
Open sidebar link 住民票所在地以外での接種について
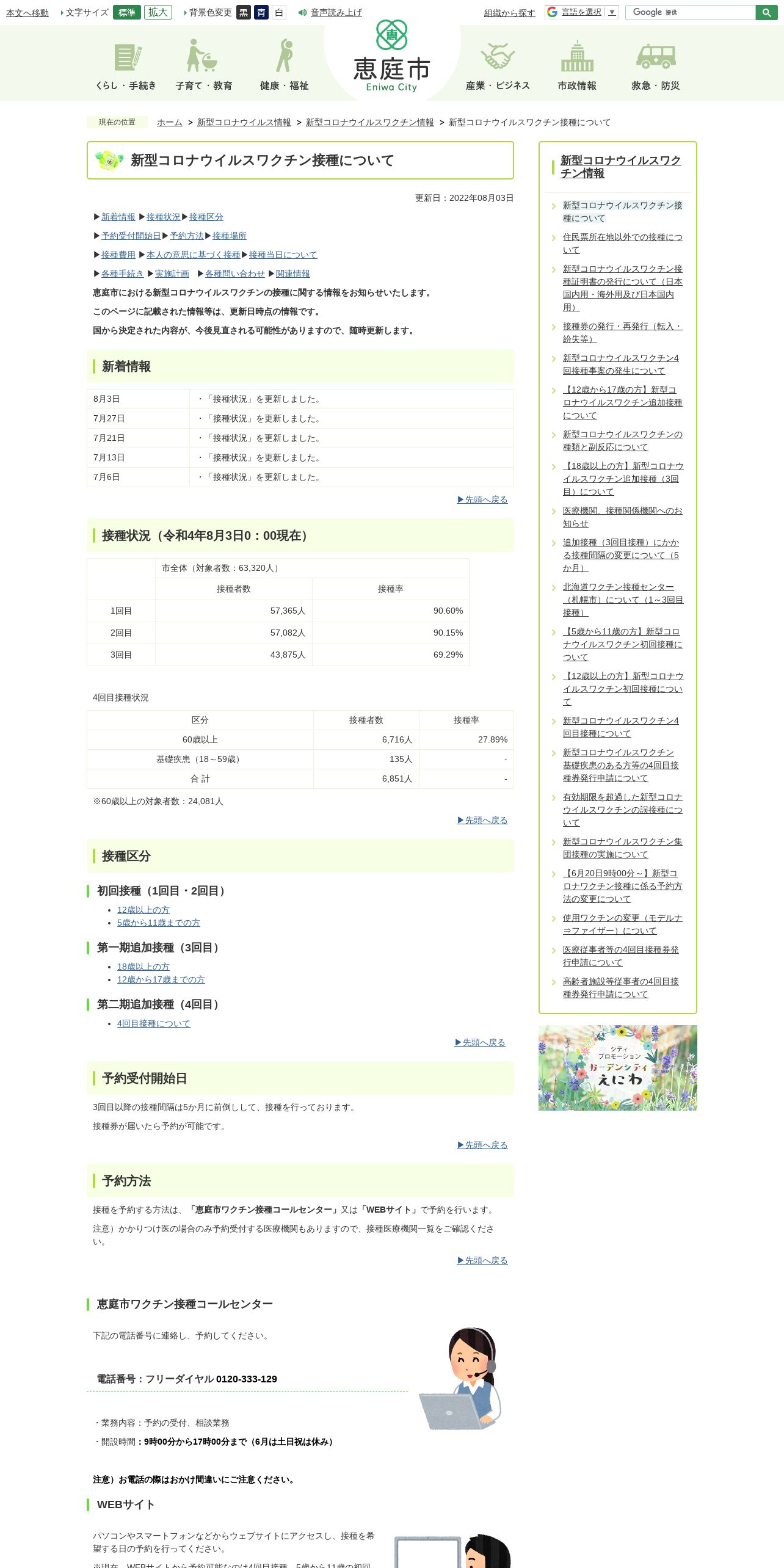(623, 244)
